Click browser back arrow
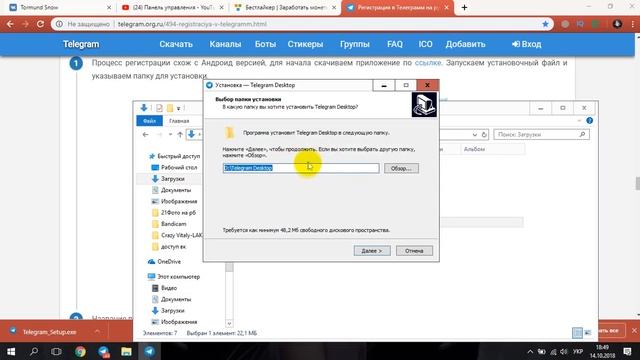The width and height of the screenshot is (640, 360). (10, 24)
